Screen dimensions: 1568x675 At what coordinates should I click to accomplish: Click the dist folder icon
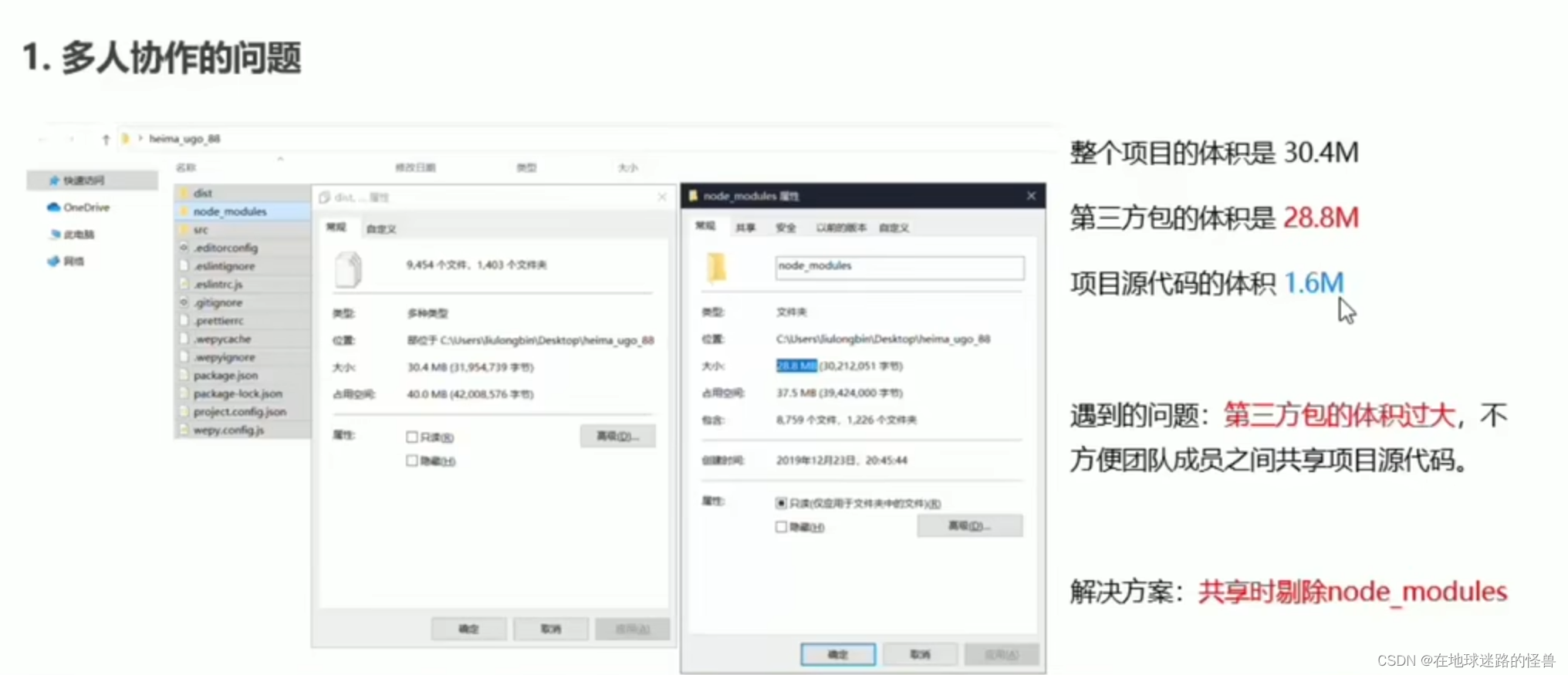184,193
